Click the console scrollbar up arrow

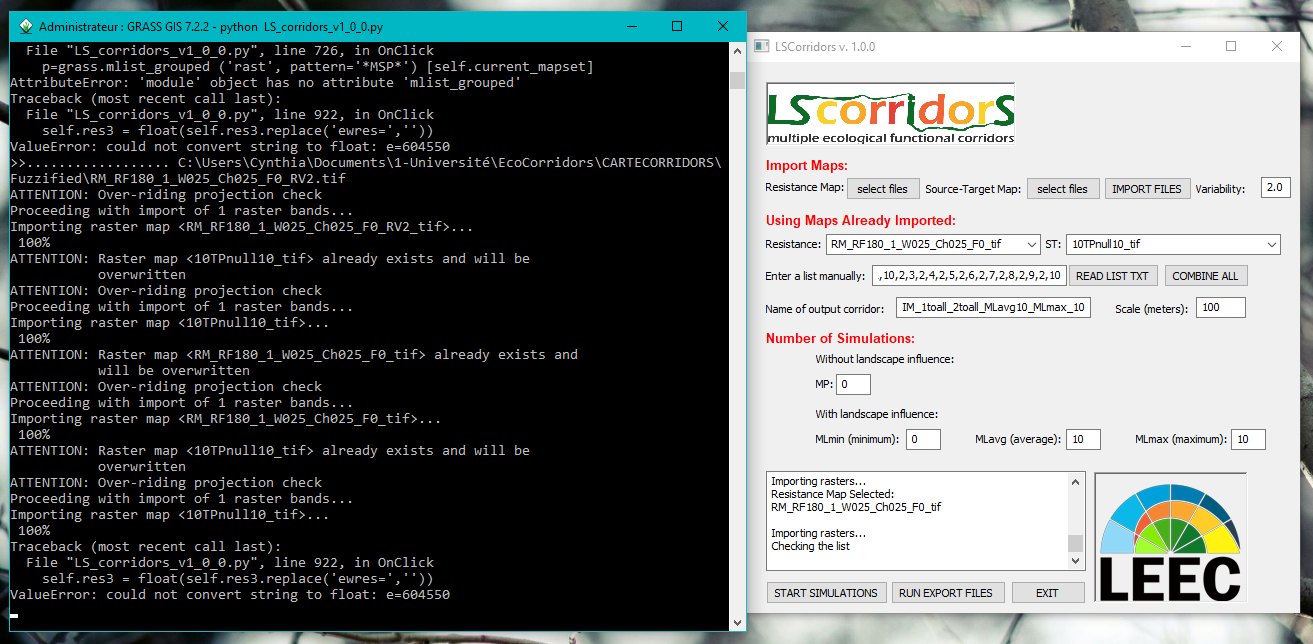pyautogui.click(x=738, y=51)
